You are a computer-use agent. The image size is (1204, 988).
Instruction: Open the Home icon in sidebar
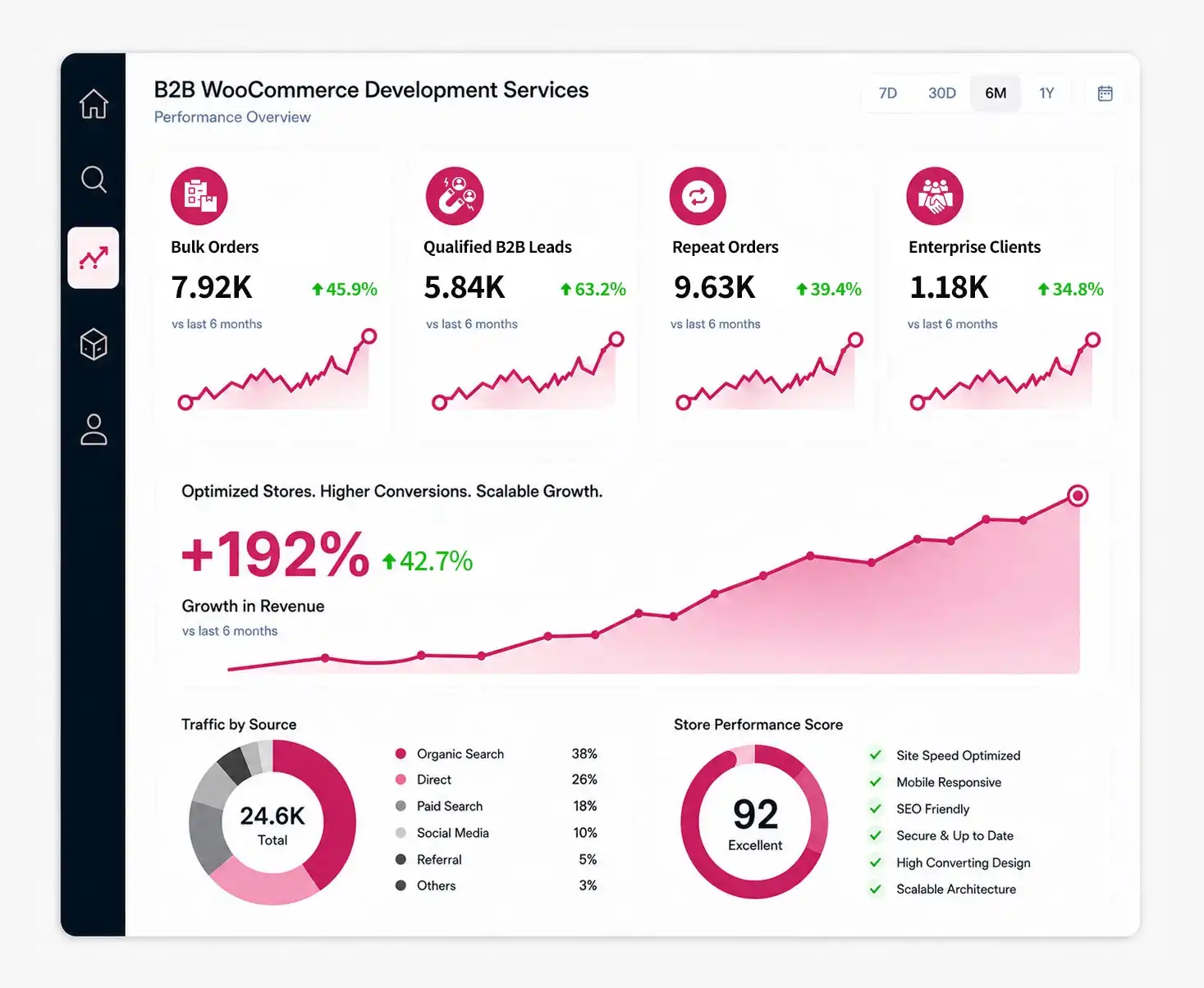pos(94,103)
